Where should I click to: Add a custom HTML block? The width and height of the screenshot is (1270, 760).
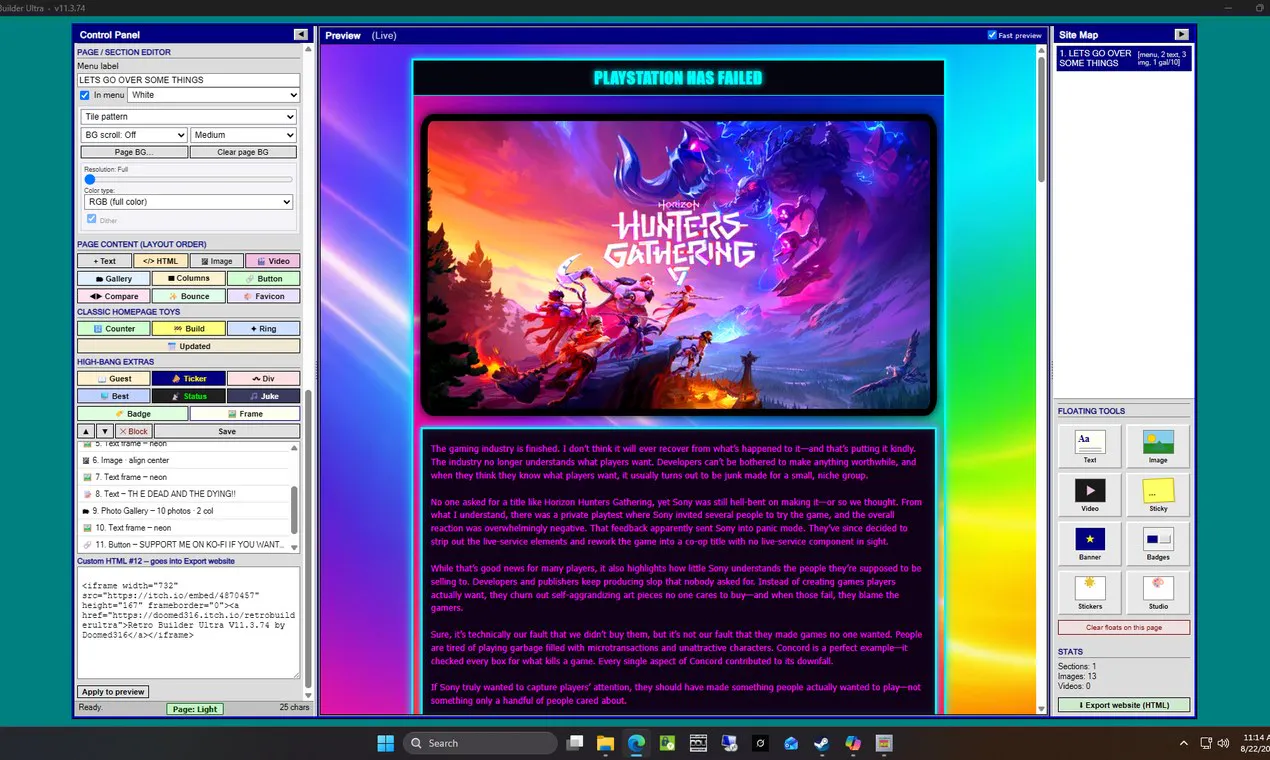pos(159,261)
